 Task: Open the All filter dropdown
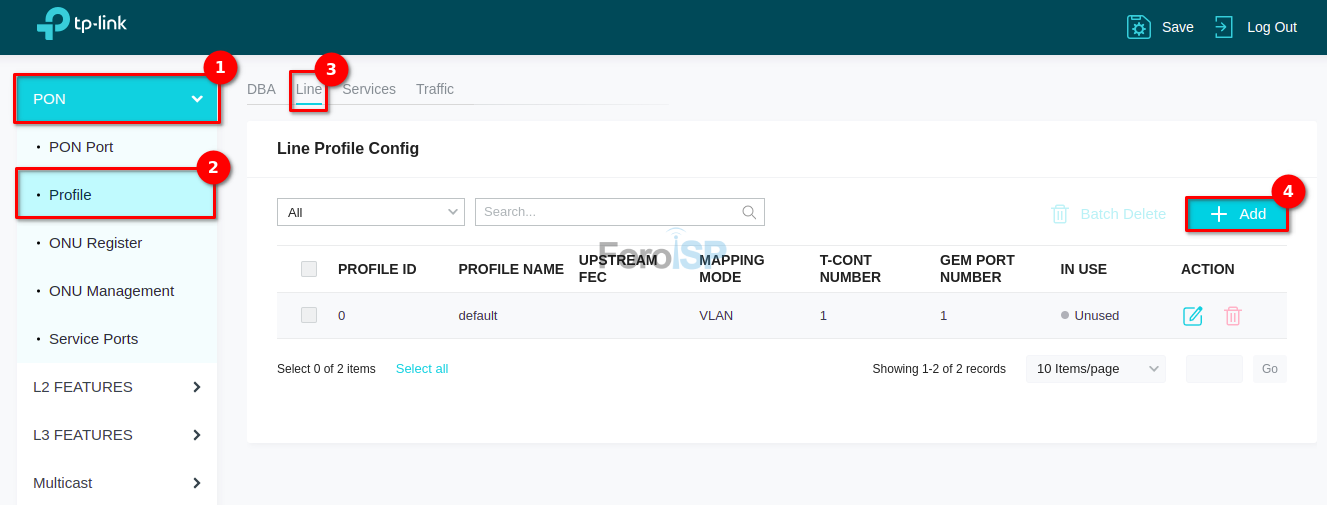tap(370, 212)
